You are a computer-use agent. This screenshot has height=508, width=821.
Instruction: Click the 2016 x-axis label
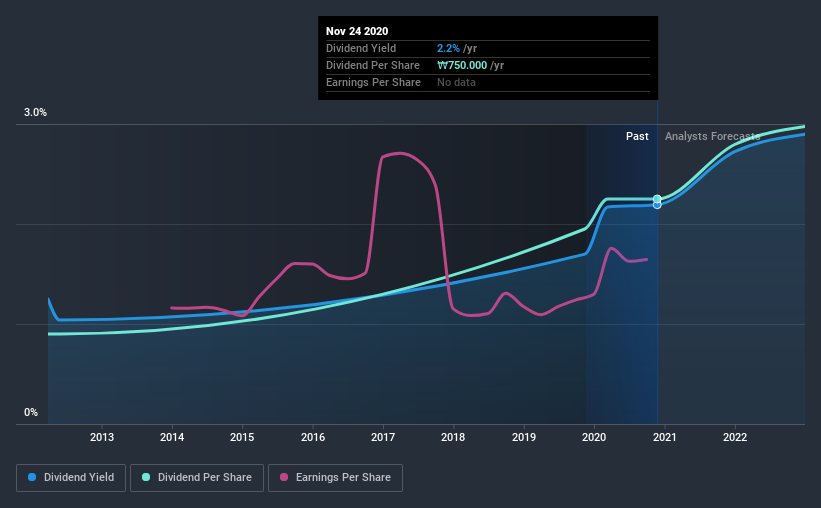point(313,437)
